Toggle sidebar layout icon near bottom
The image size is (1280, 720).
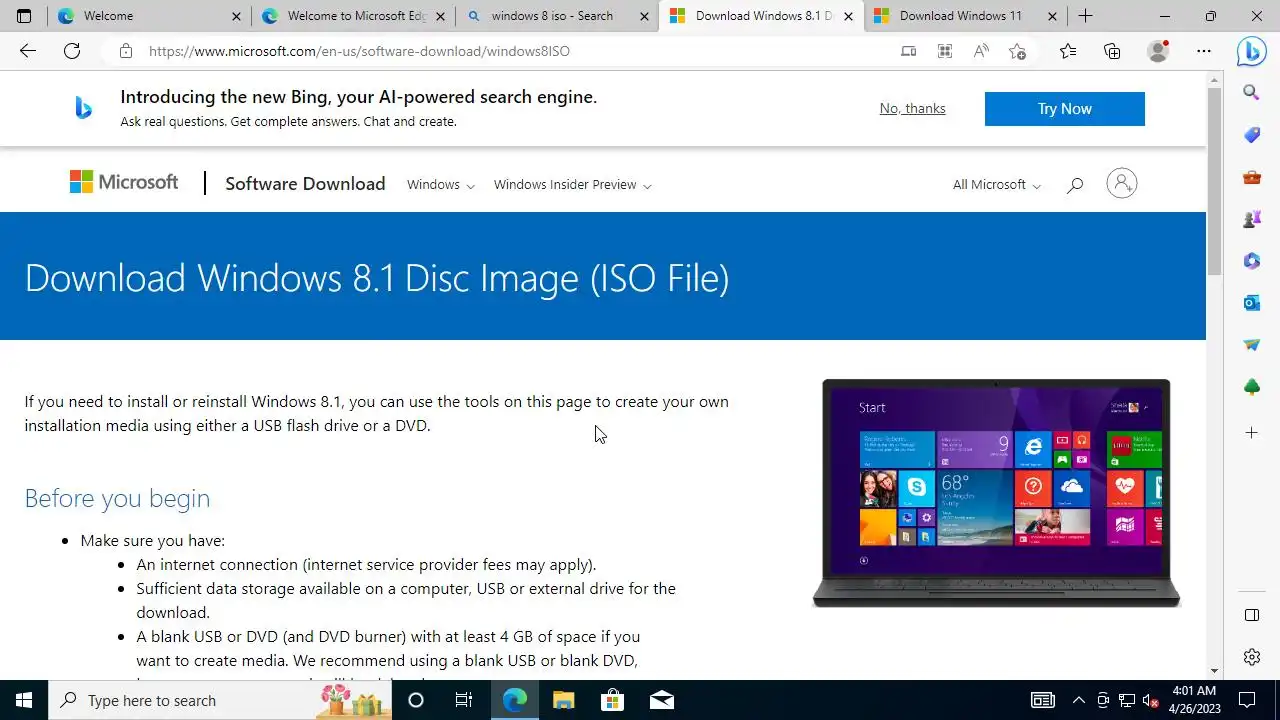coord(1252,615)
